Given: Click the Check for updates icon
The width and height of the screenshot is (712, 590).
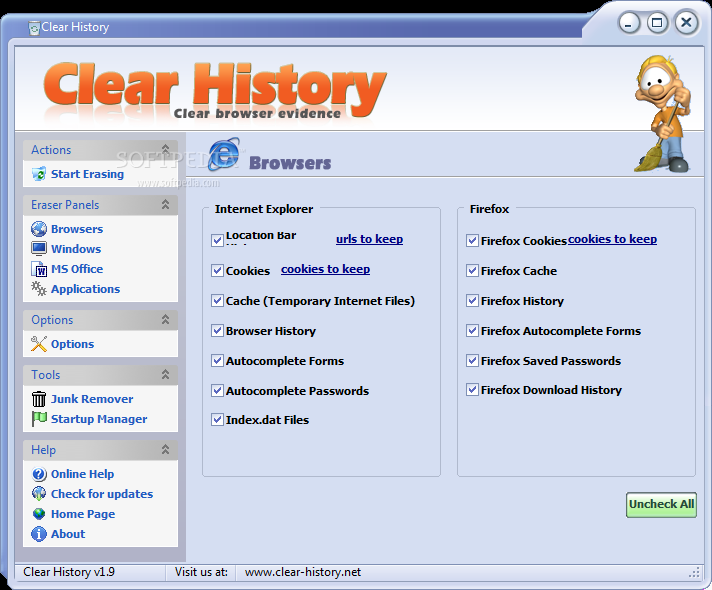Looking at the screenshot, I should coord(39,494).
